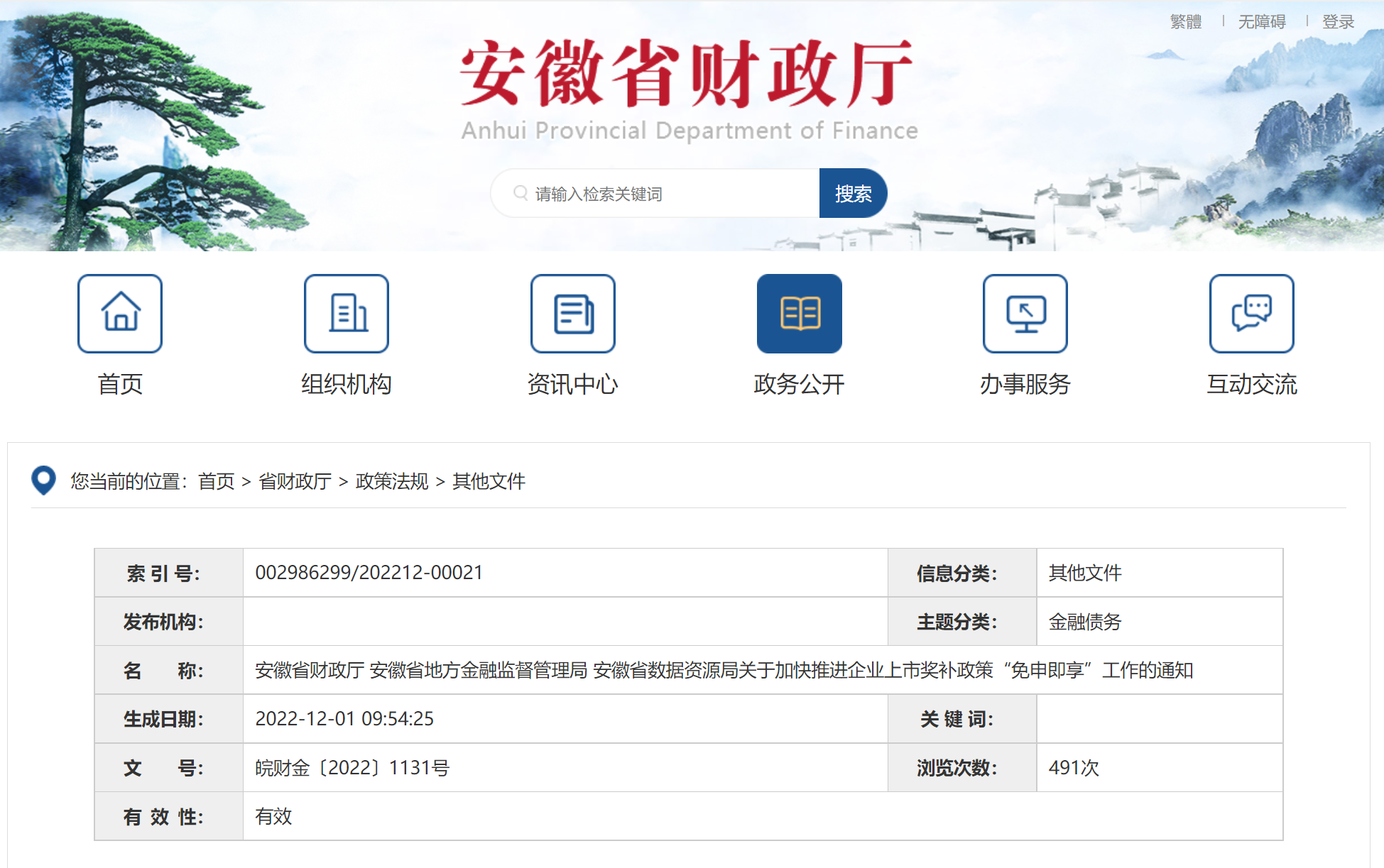Click the 安徽省财政厅 site title logo
Viewport: 1384px width, 868px height.
pos(687,74)
